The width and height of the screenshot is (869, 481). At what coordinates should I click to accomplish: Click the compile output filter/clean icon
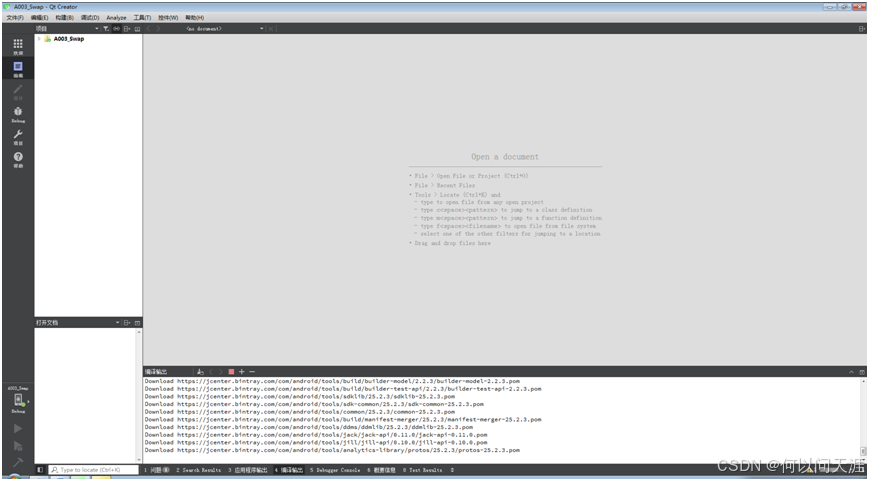point(201,371)
